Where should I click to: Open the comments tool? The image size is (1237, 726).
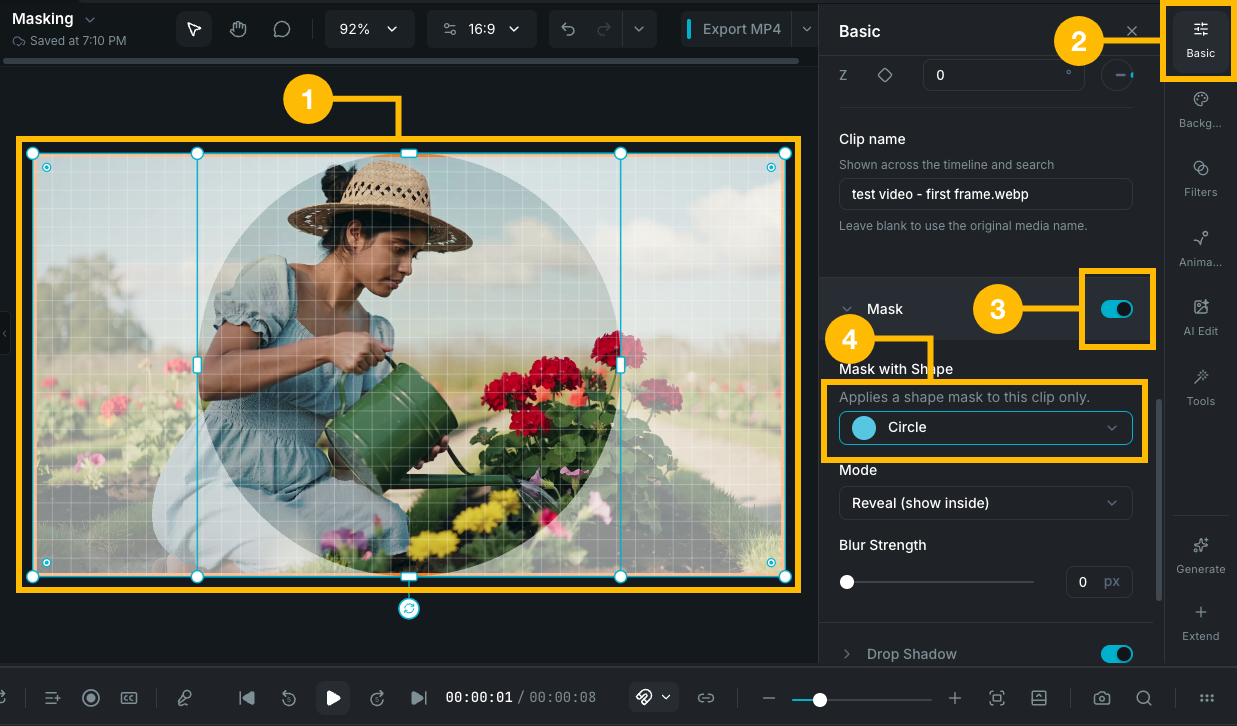click(281, 29)
